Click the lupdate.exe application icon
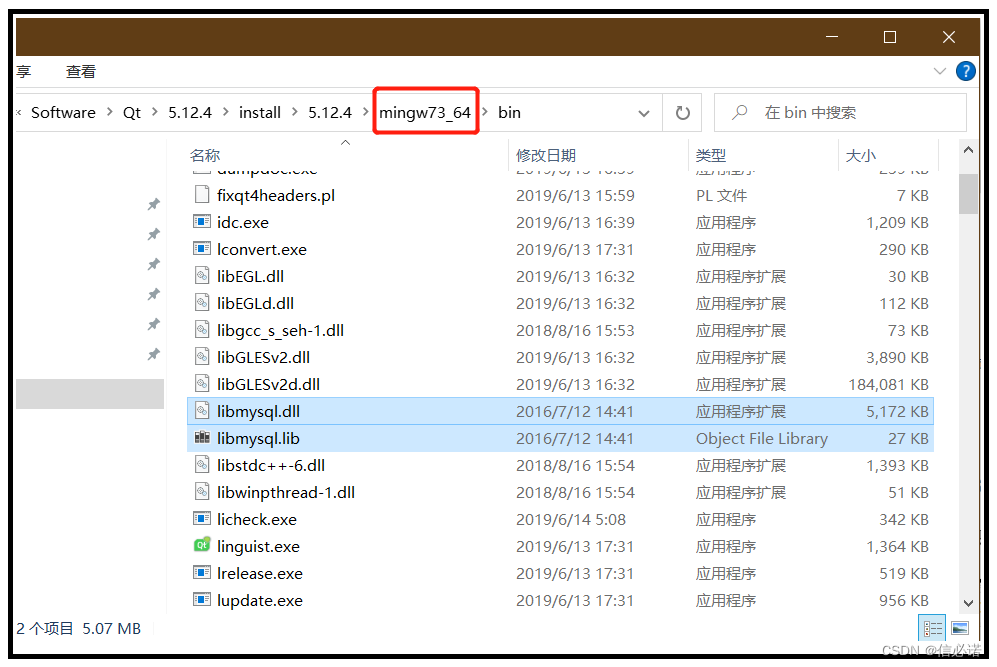997x667 pixels. [202, 600]
